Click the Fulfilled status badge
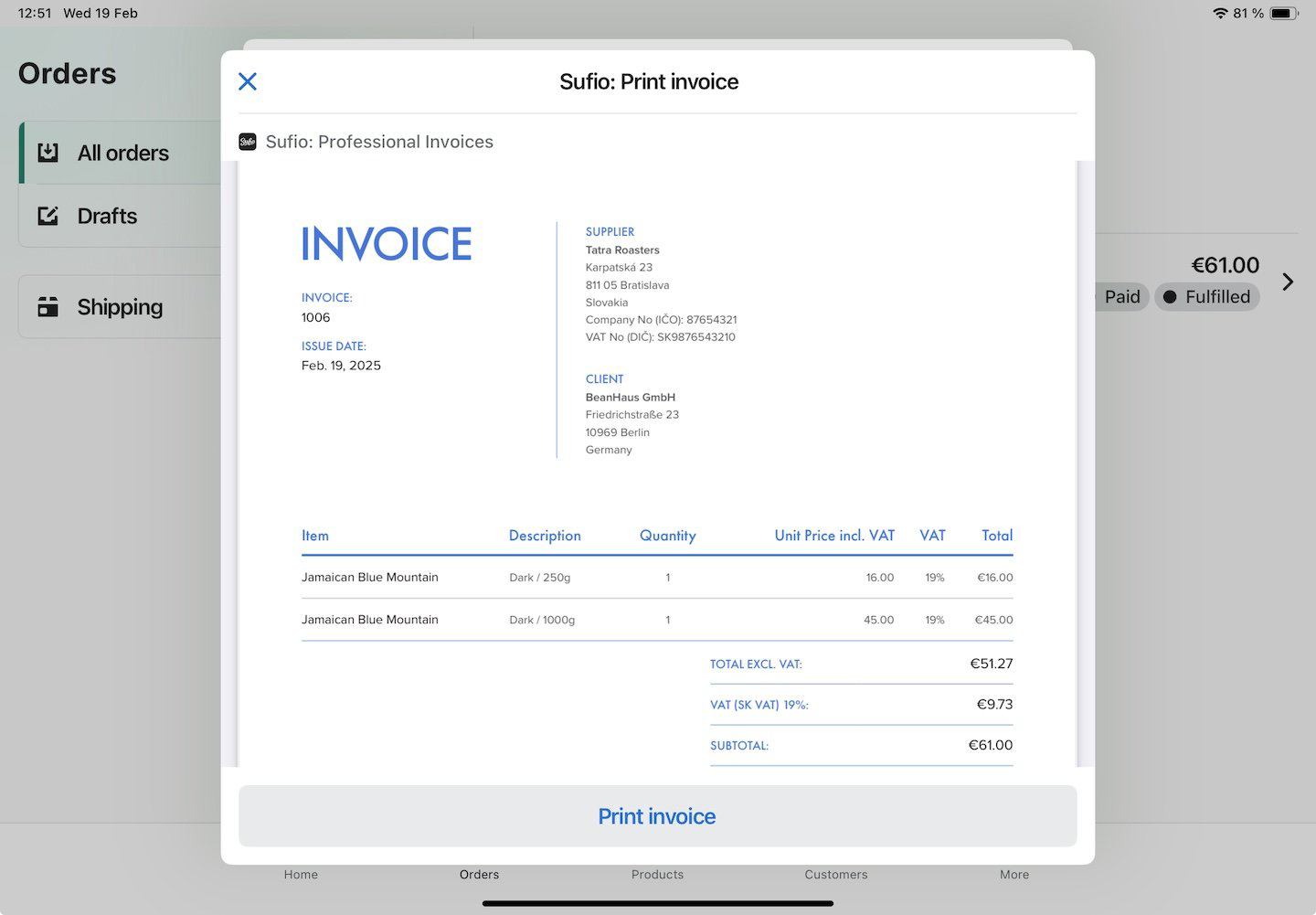This screenshot has height=915, width=1316. tap(1207, 296)
